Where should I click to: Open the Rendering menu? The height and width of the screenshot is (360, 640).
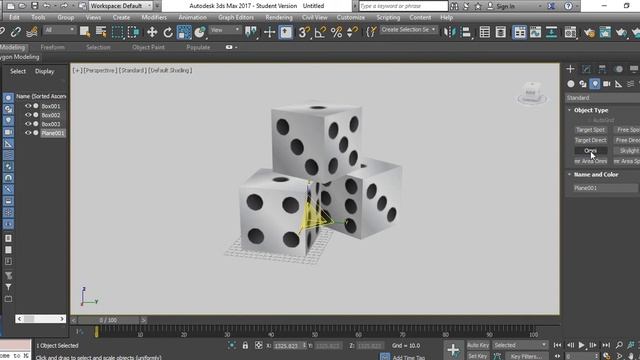(279, 18)
